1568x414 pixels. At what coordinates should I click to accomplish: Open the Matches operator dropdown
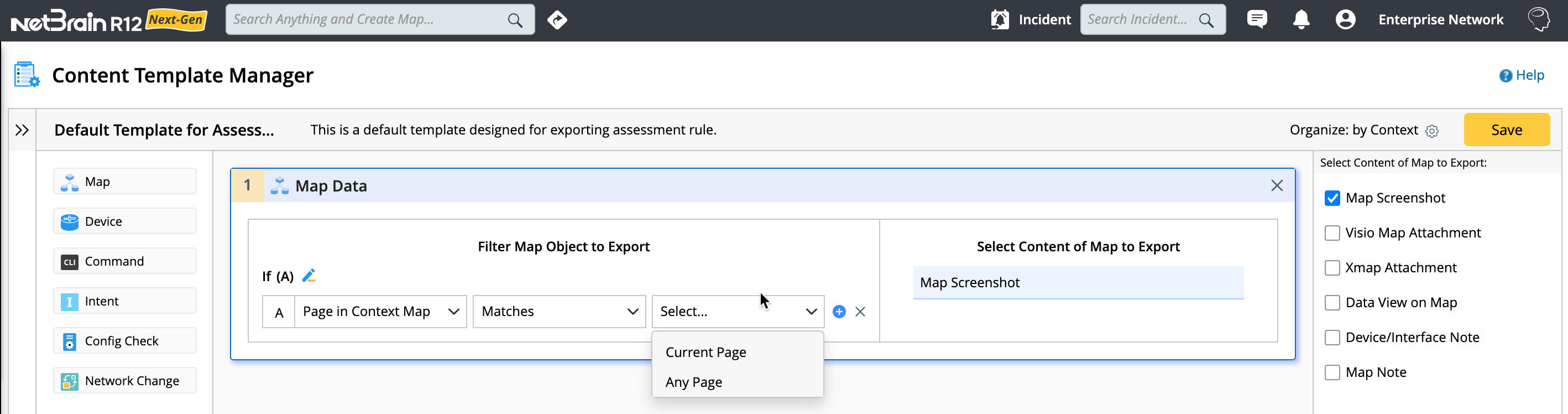pos(559,312)
